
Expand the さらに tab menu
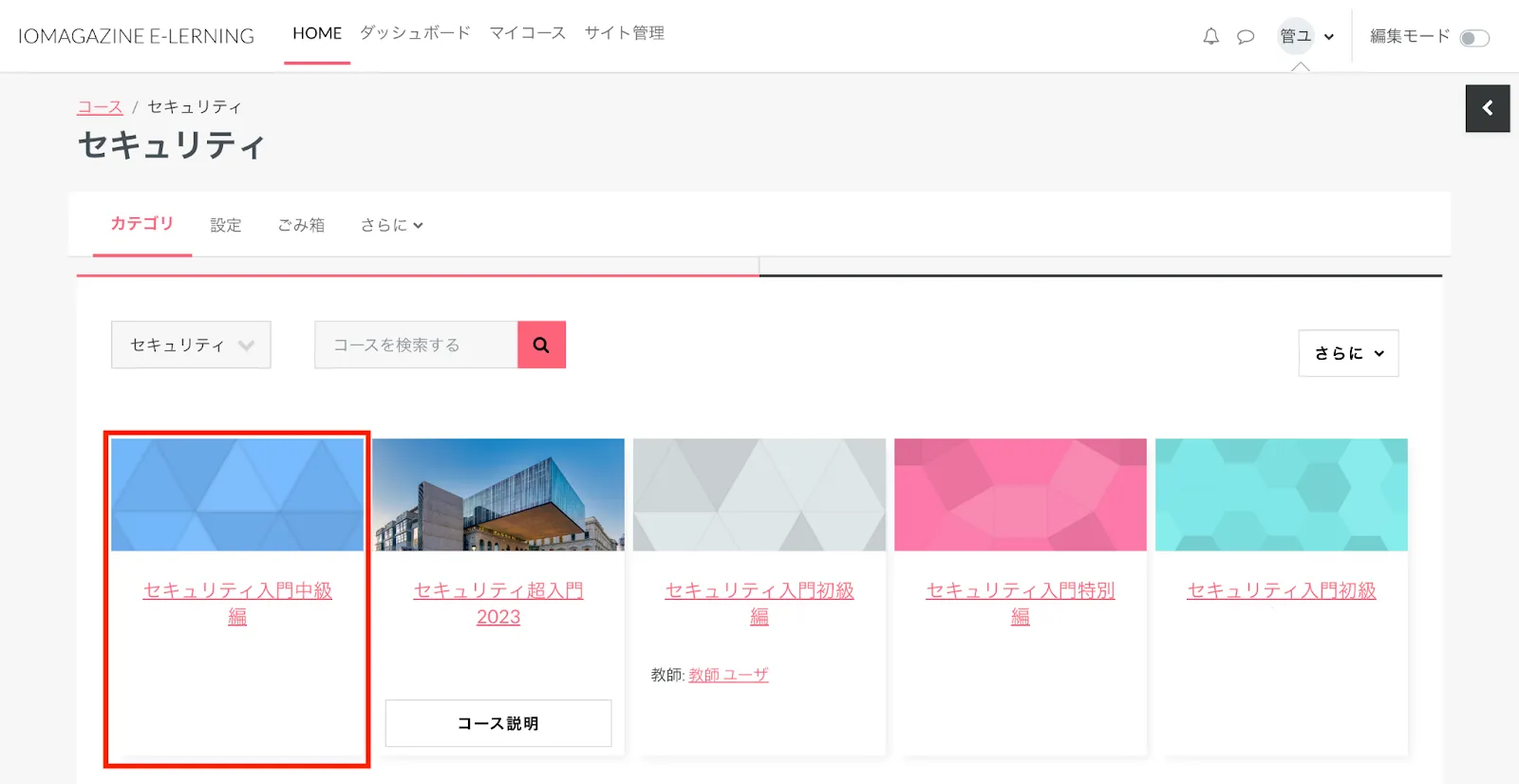coord(391,225)
